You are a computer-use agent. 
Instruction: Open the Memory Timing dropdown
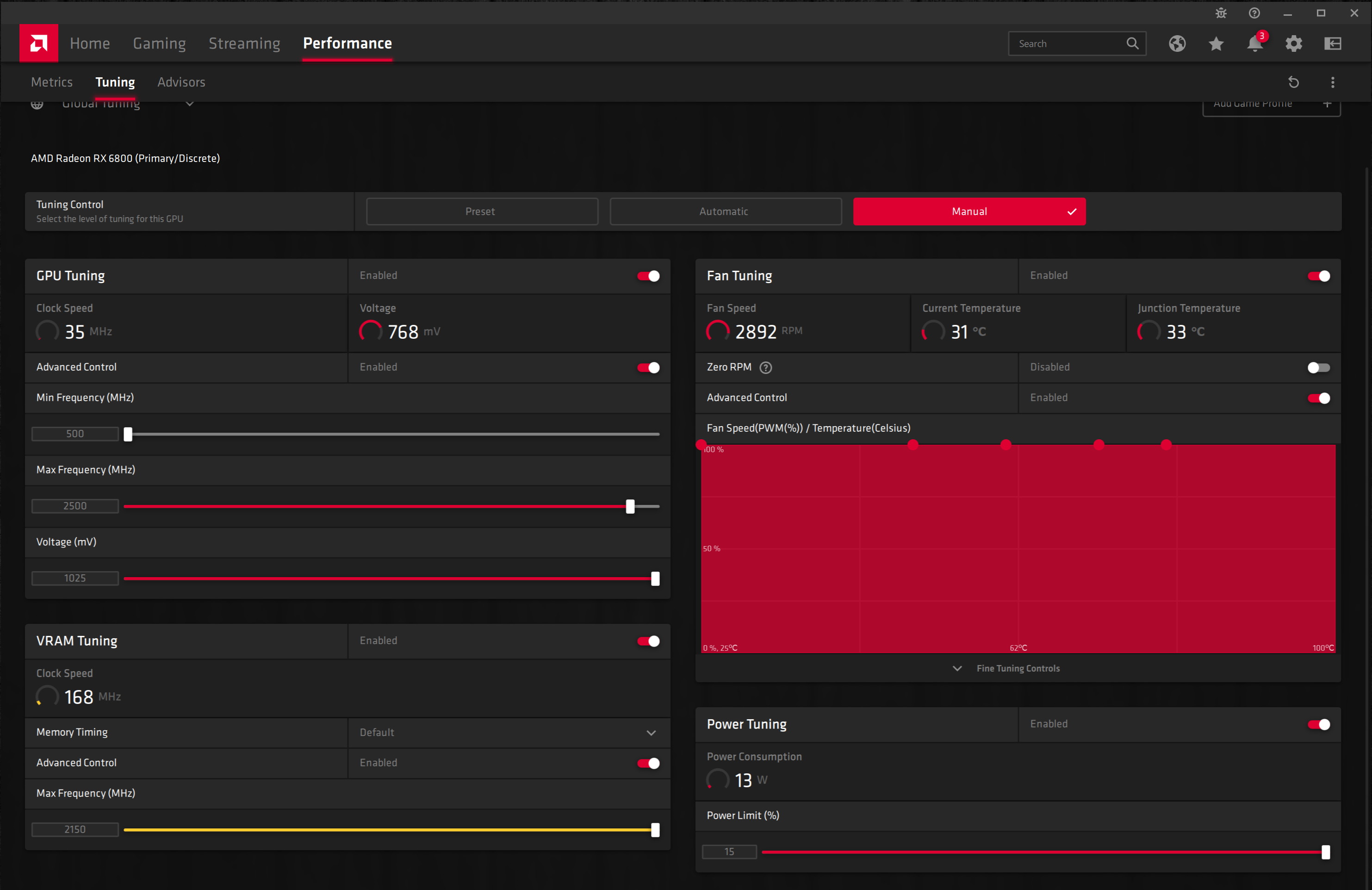(x=509, y=733)
